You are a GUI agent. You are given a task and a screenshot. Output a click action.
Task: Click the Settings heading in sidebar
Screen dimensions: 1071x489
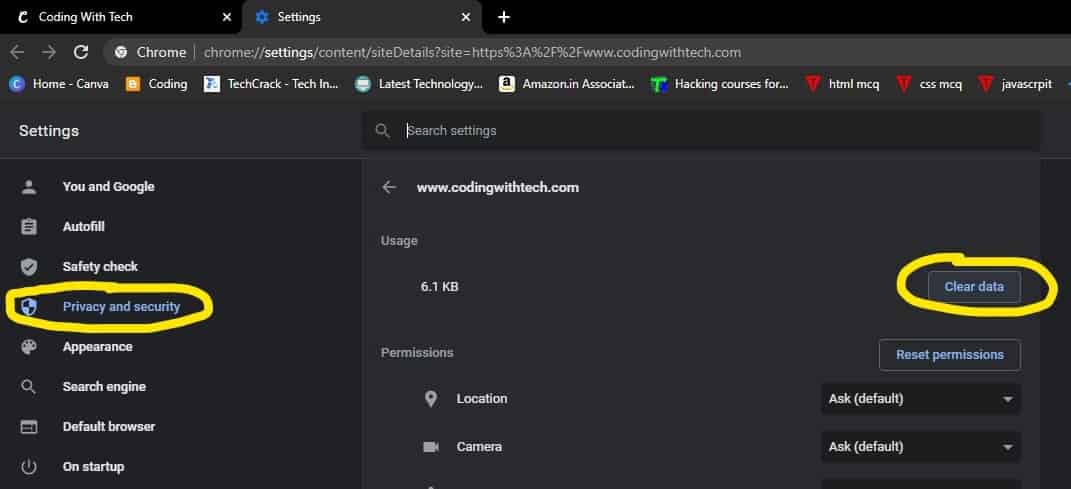[x=48, y=130]
